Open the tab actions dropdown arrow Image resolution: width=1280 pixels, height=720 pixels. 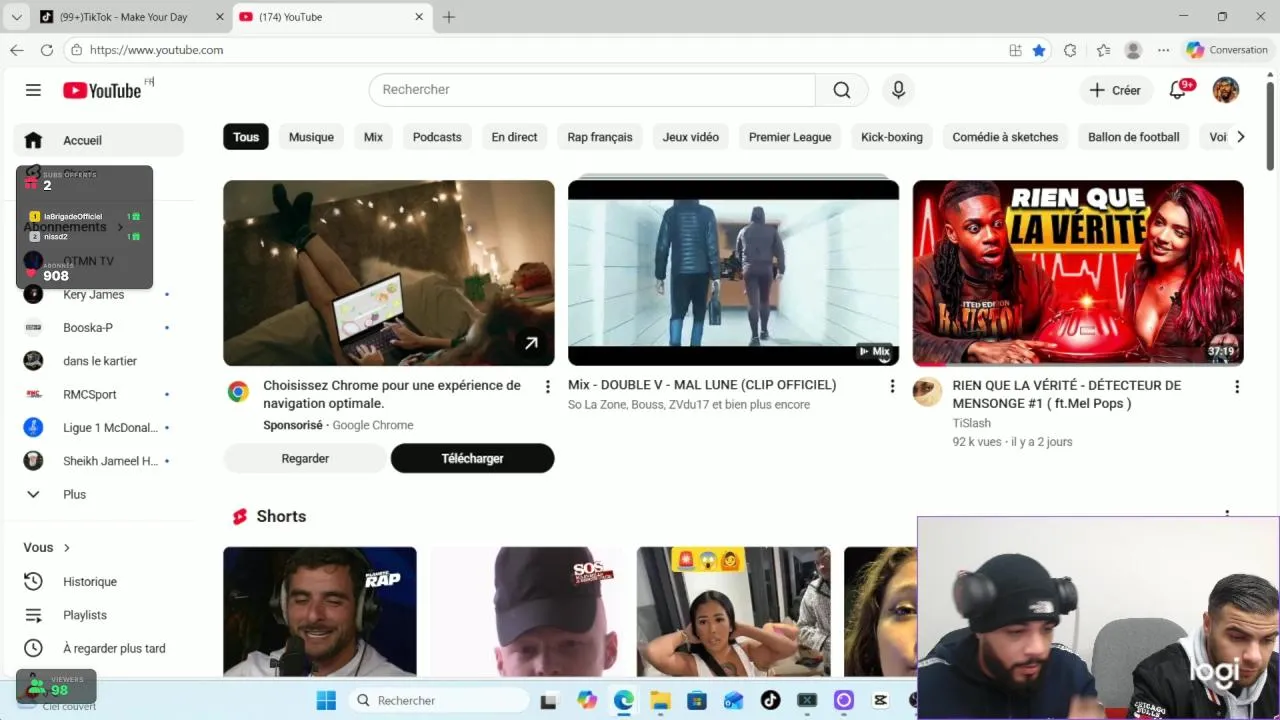[16, 17]
